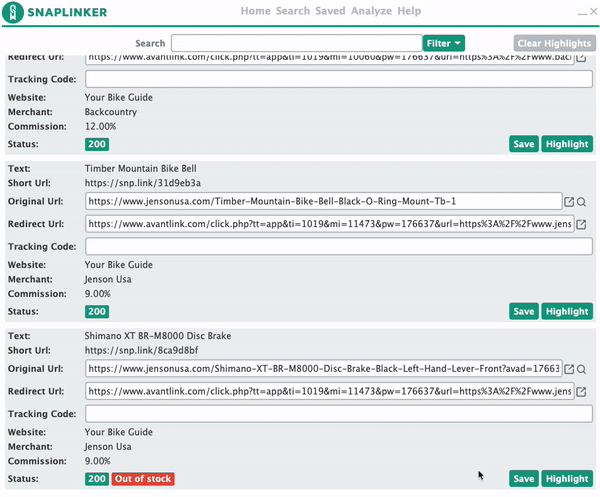Click the Timber Bell Original Url field
The image size is (600, 497).
(x=323, y=201)
